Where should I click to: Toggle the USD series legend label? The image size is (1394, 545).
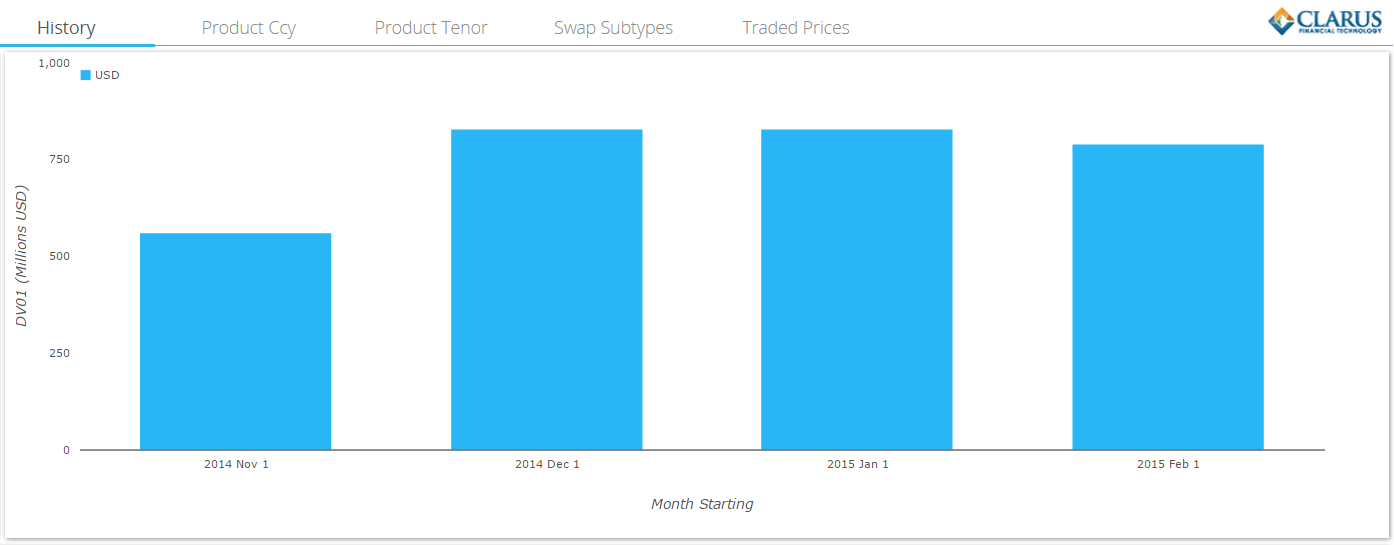pos(107,75)
